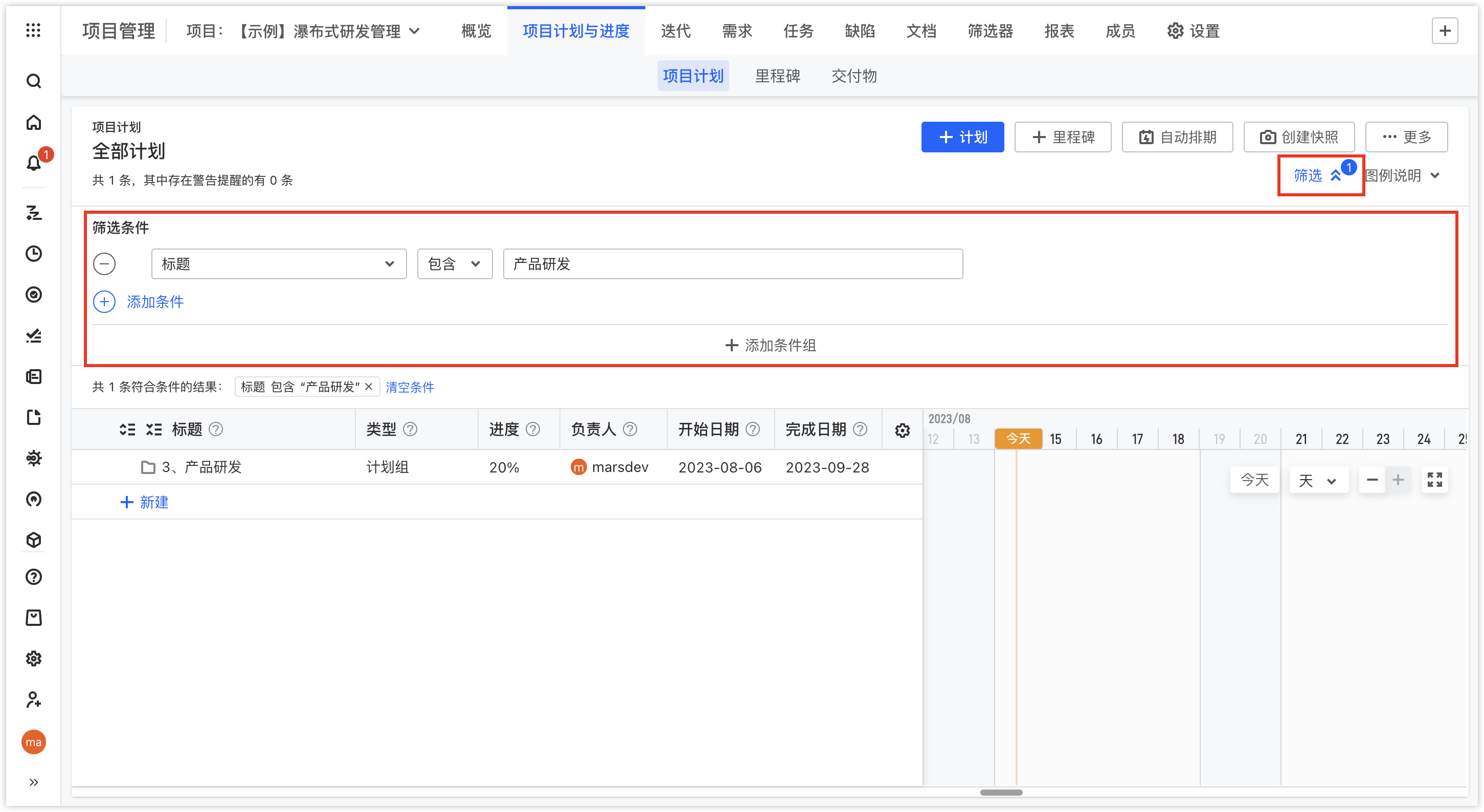Expand the 图例说明 dropdown
1484x812 pixels.
pos(1402,175)
